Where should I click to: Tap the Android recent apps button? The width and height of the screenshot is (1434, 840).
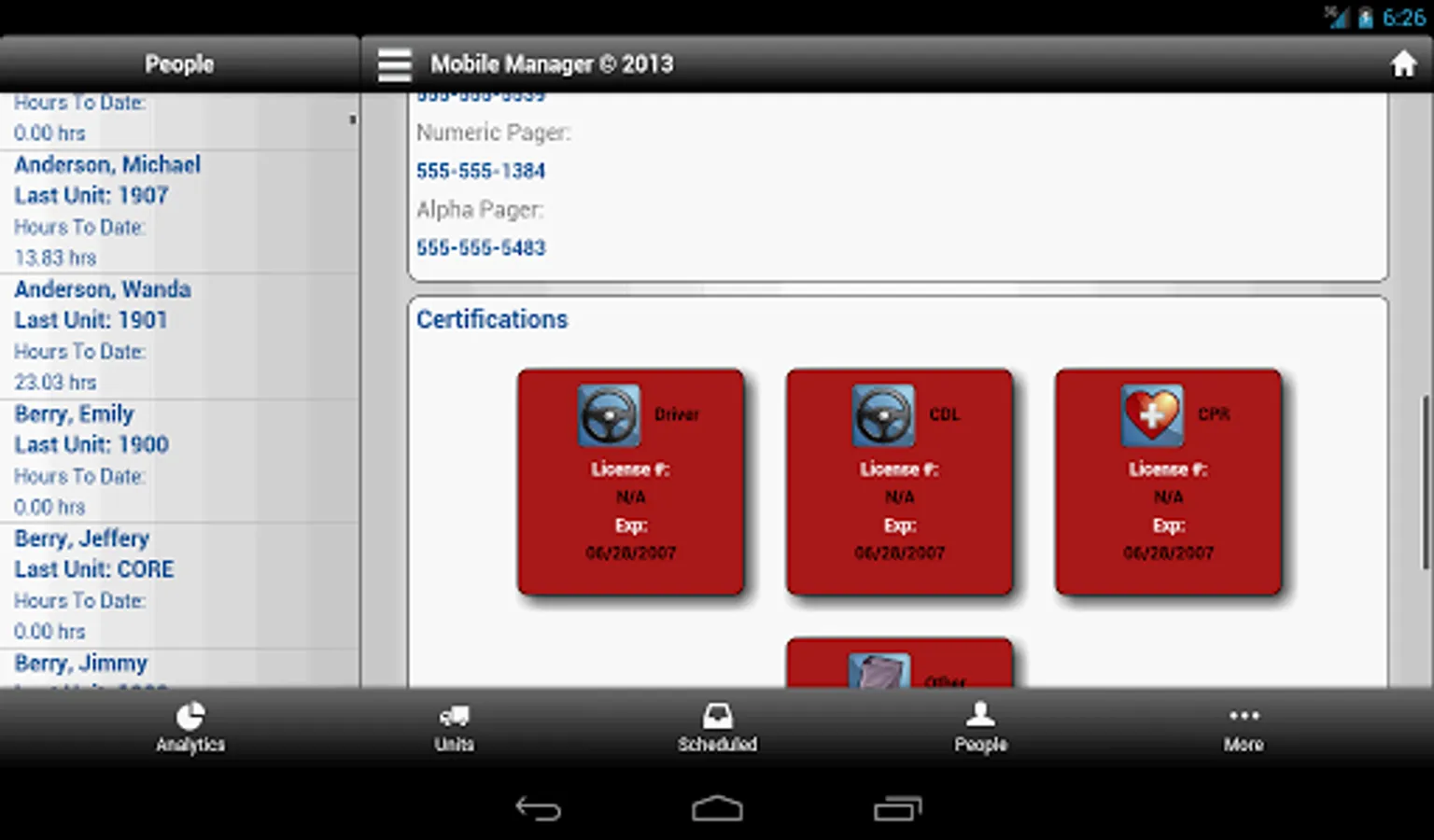click(897, 808)
